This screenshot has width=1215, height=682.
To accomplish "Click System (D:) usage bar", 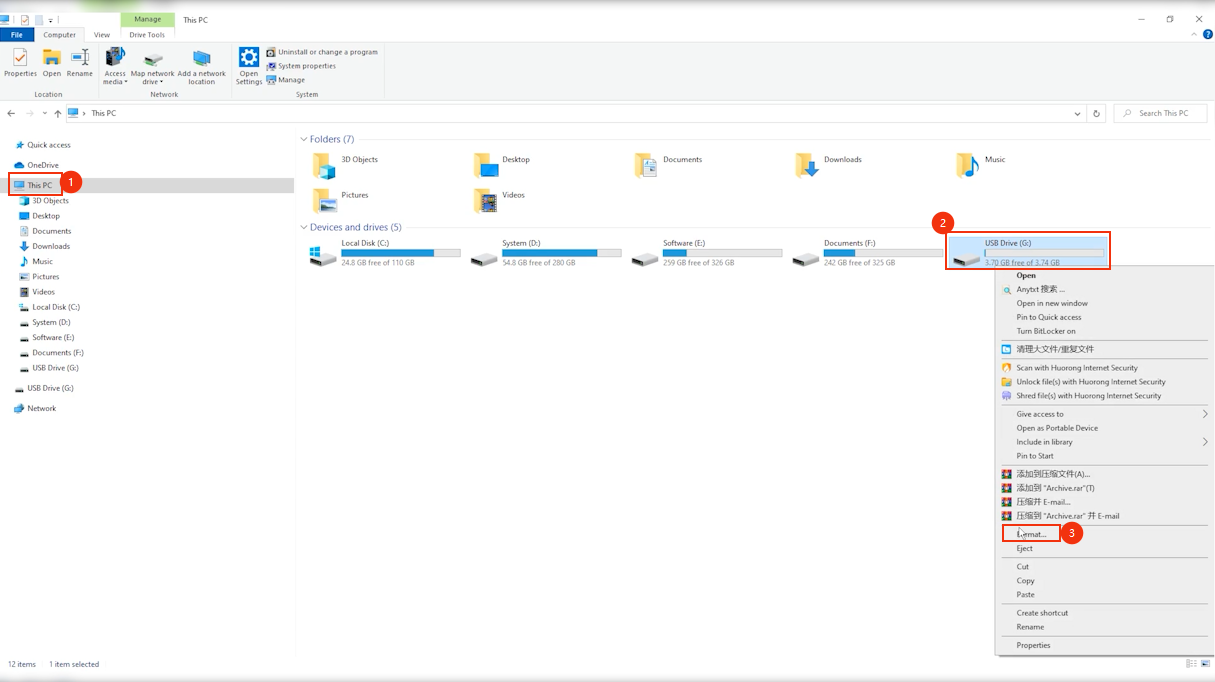I will 562,253.
